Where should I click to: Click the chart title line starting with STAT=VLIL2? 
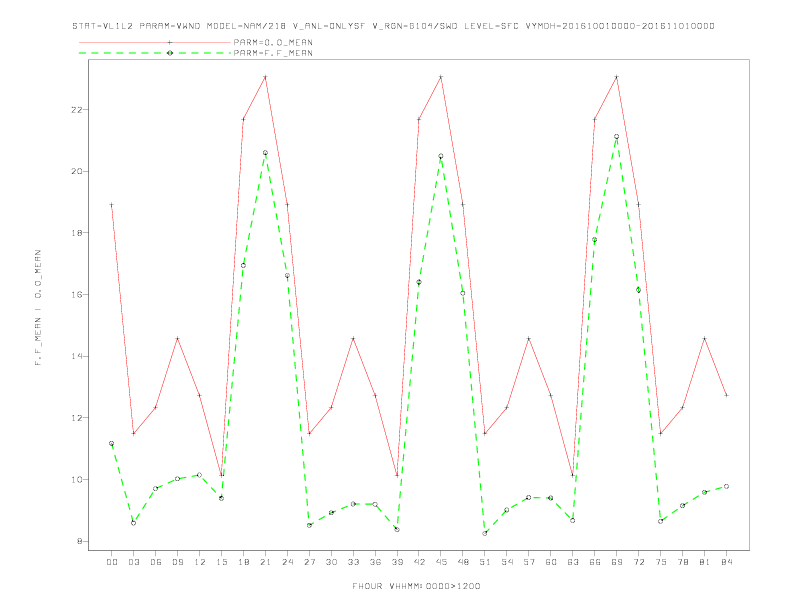coord(393,26)
